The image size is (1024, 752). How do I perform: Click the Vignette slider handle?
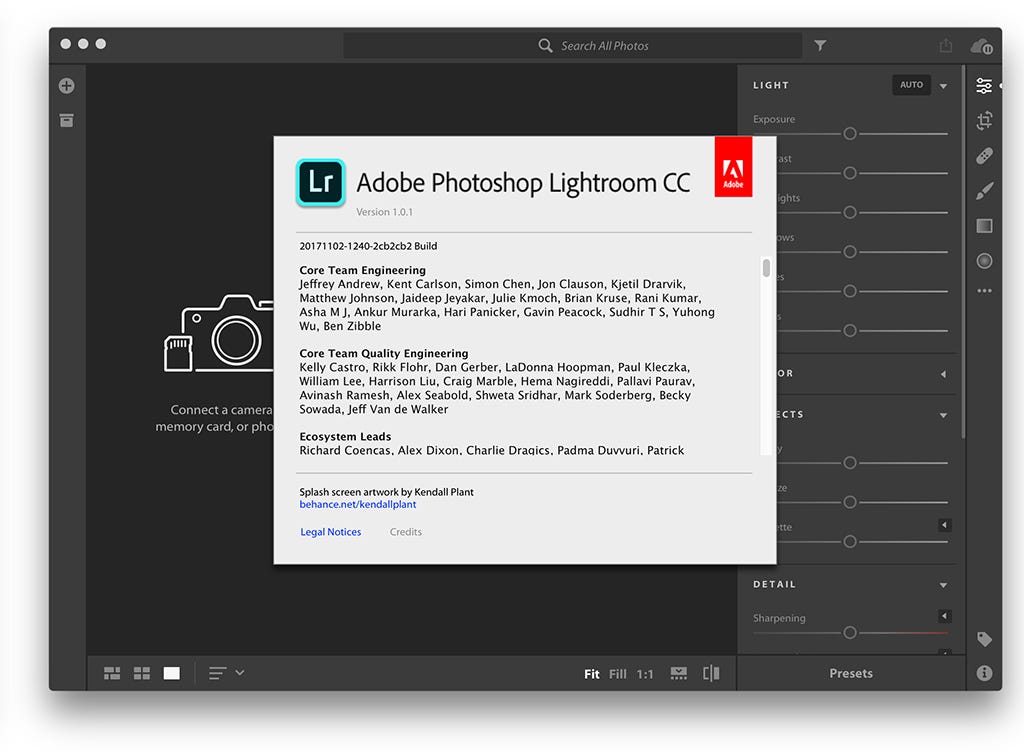click(850, 541)
